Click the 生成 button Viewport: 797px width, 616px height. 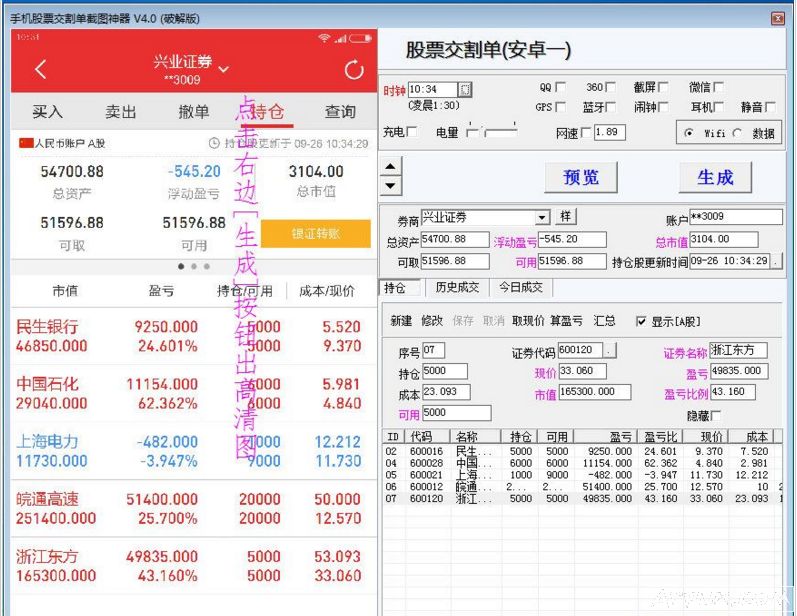715,177
